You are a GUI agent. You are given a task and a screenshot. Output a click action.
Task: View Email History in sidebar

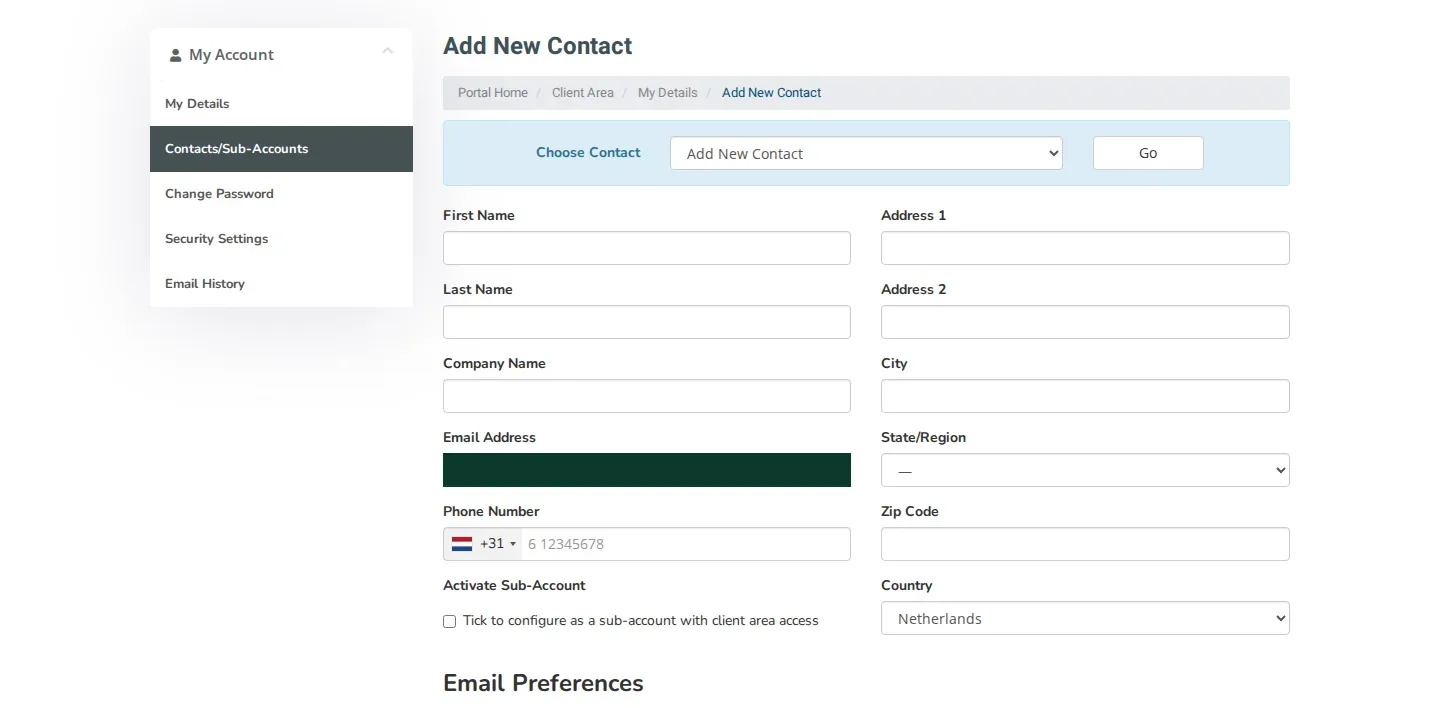(x=281, y=284)
